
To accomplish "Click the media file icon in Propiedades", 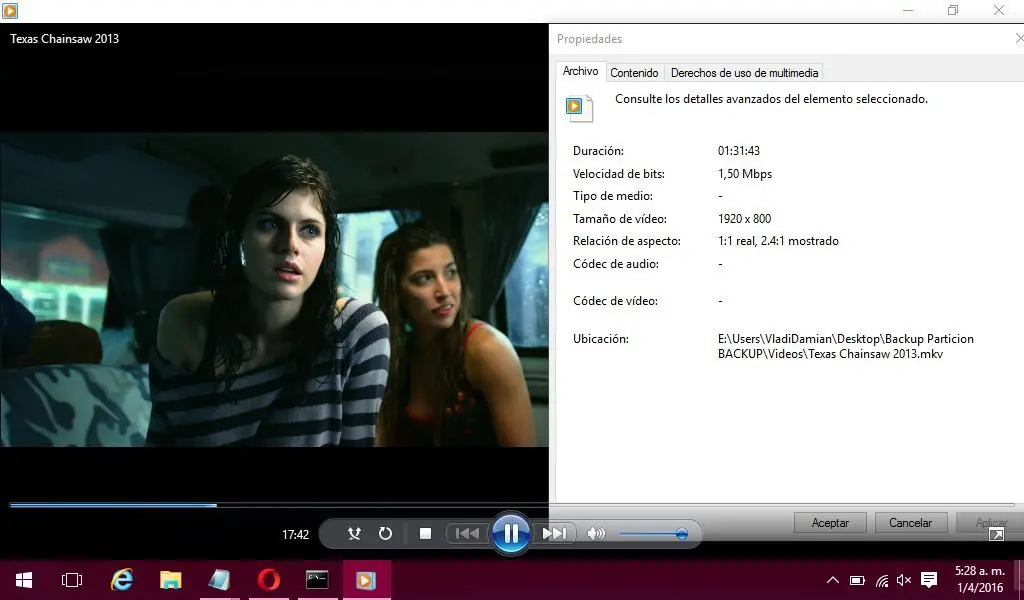I will click(x=579, y=108).
